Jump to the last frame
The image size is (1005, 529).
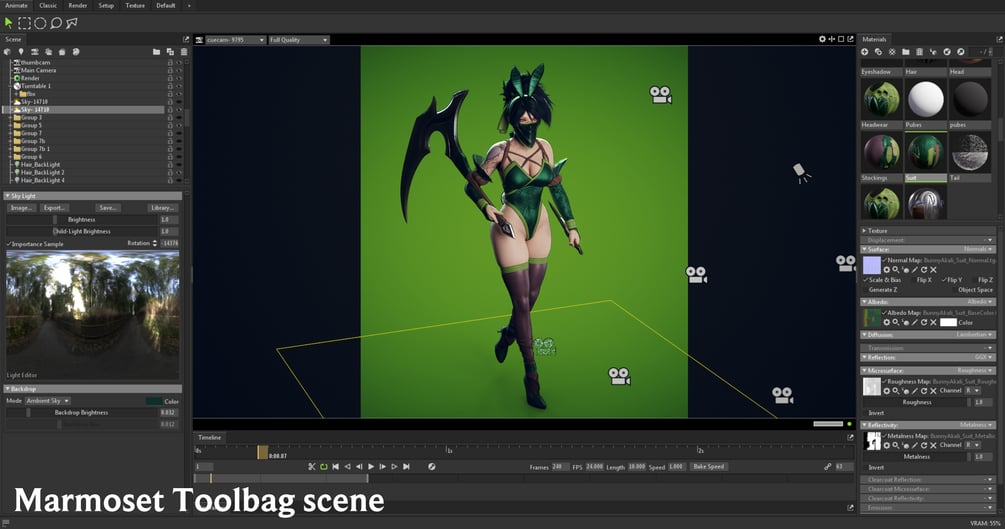406,467
